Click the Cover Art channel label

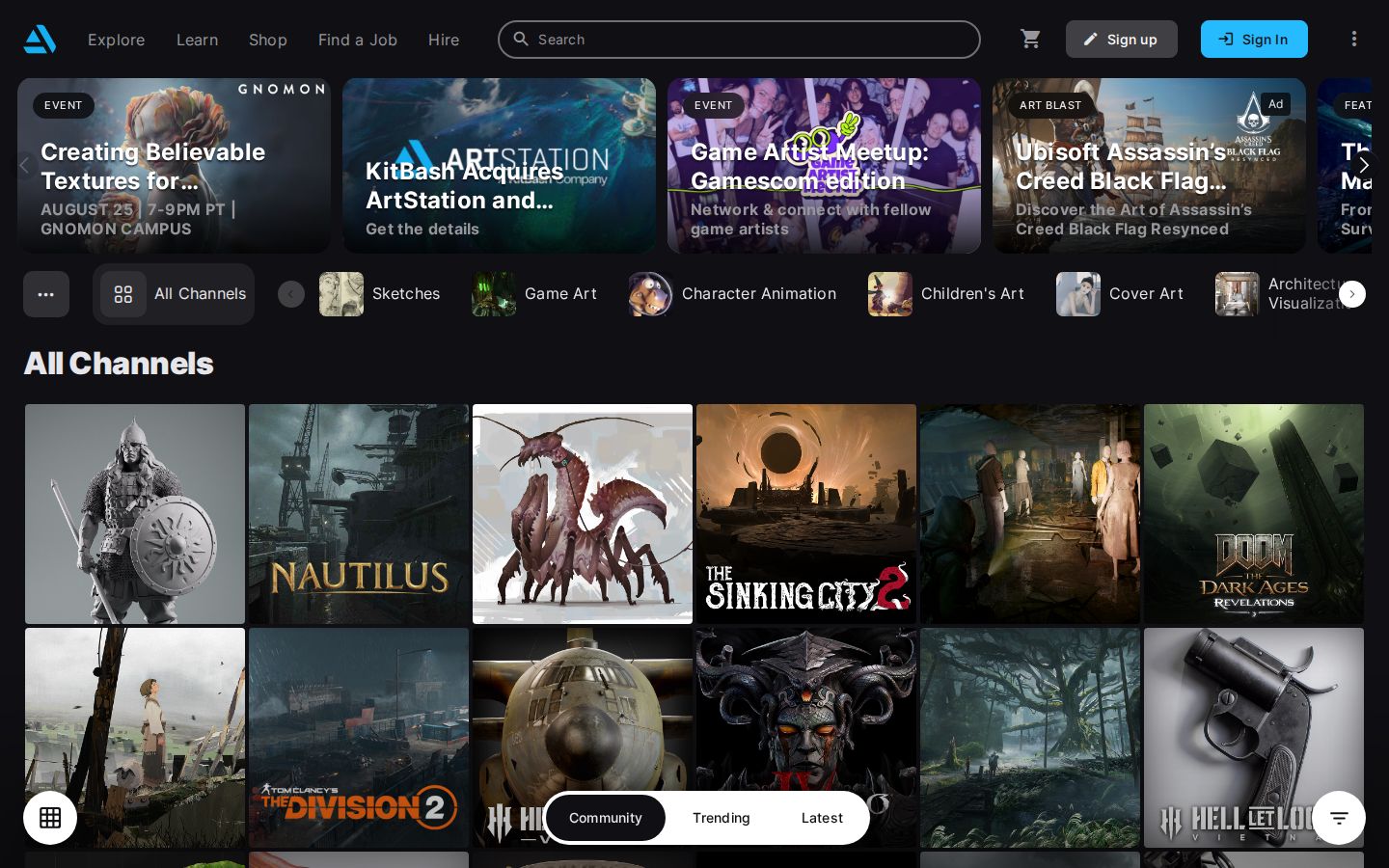[1146, 294]
